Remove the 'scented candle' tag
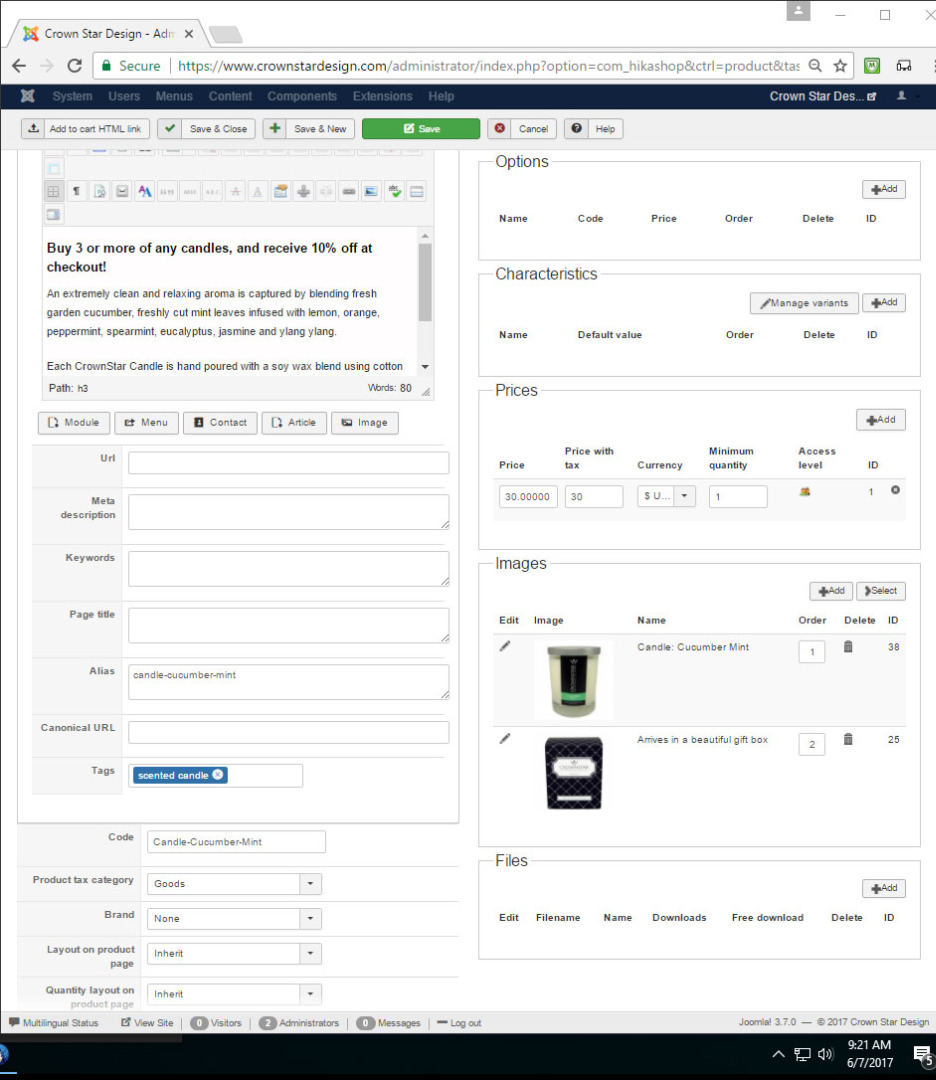Image resolution: width=936 pixels, height=1080 pixels. click(x=218, y=775)
